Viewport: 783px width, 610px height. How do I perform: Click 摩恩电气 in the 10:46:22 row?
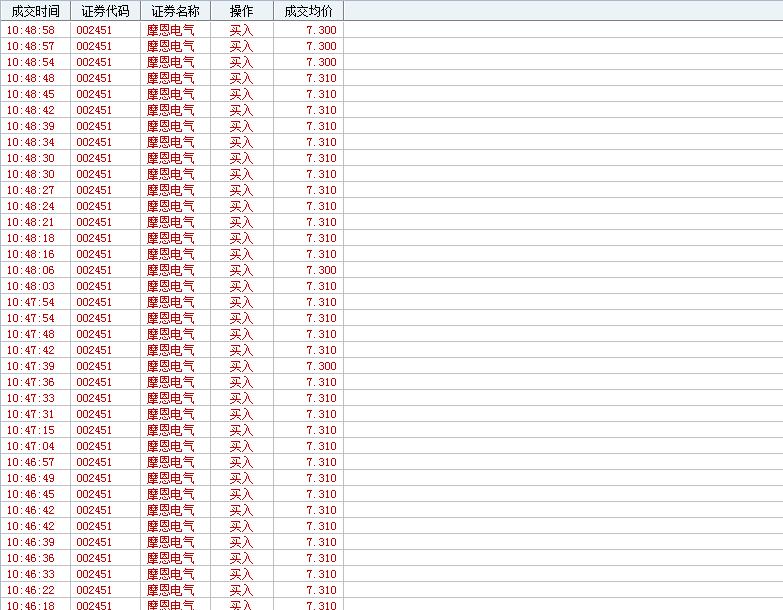point(171,590)
